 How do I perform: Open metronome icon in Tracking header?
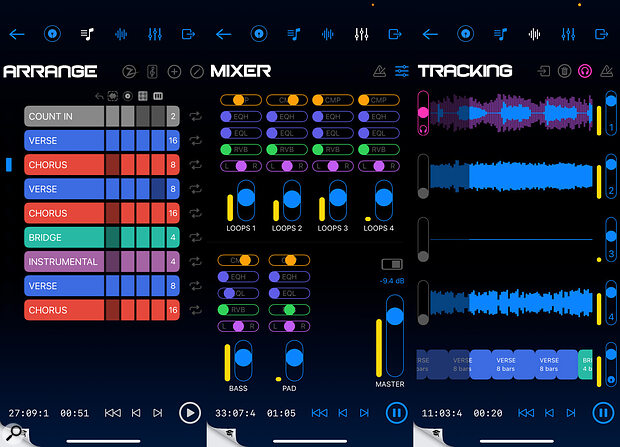pyautogui.click(x=606, y=71)
